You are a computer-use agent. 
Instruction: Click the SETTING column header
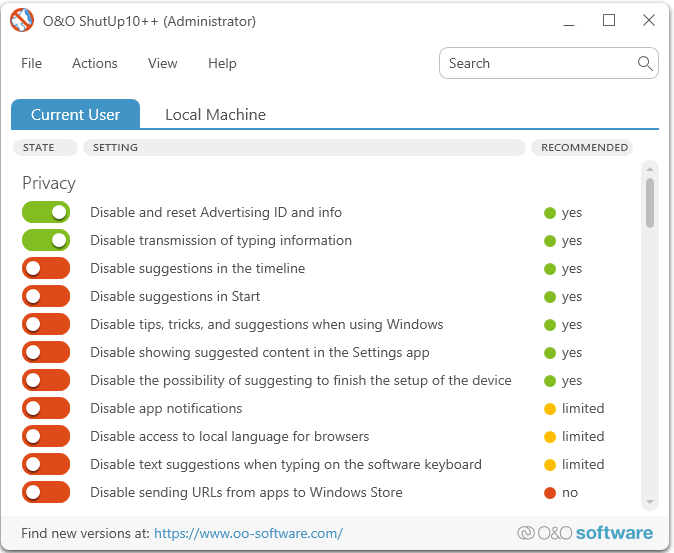pyautogui.click(x=304, y=147)
